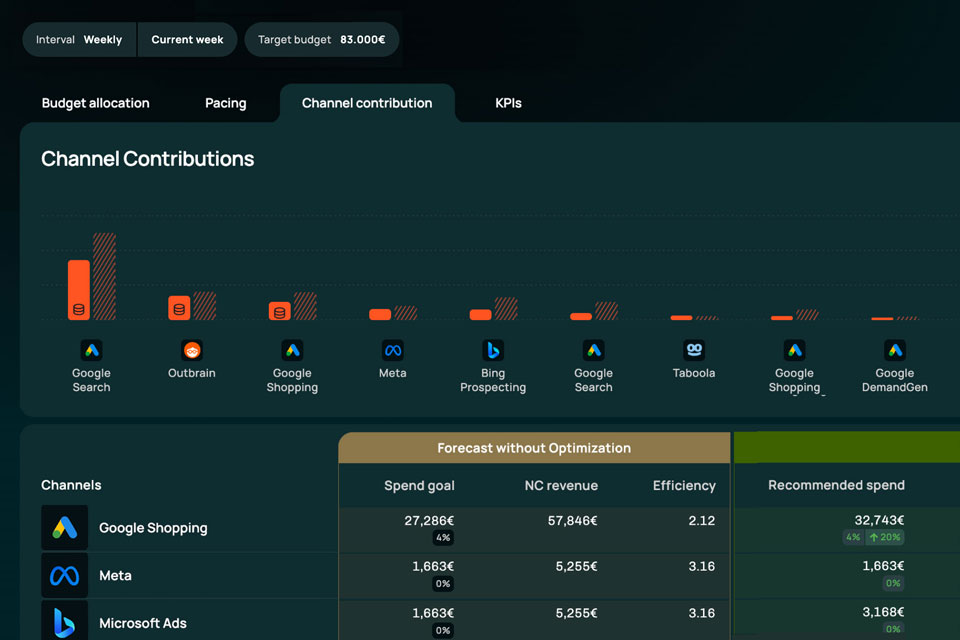Click the 57,846€ NC revenue value
Viewport: 960px width, 640px height.
click(572, 521)
